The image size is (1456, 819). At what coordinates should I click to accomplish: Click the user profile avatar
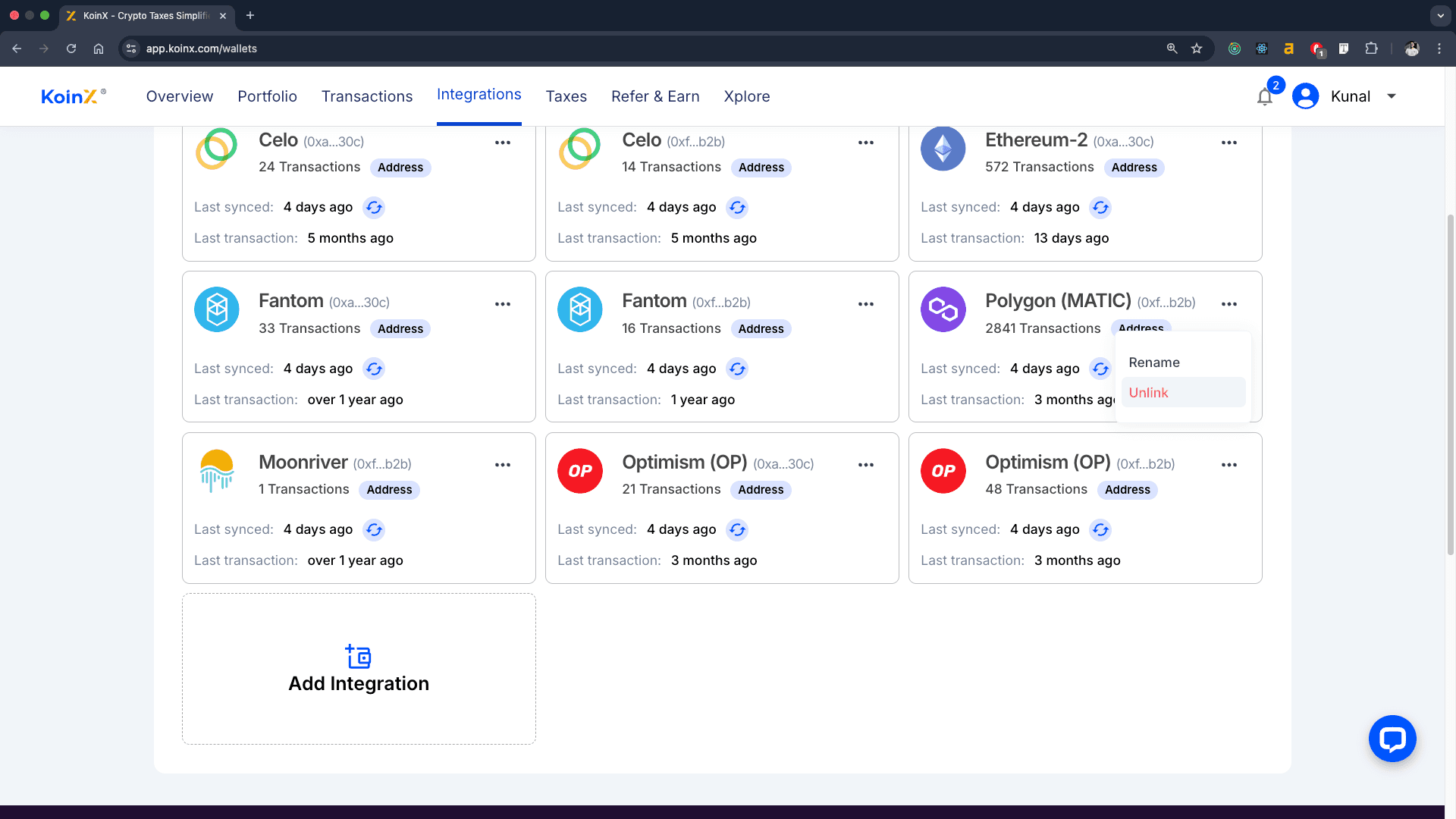(1306, 96)
